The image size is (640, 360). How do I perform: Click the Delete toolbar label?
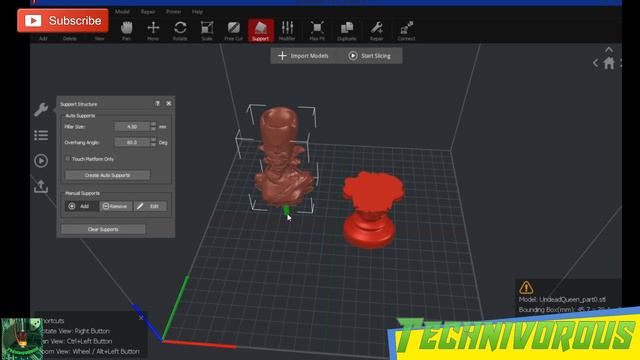(x=70, y=38)
